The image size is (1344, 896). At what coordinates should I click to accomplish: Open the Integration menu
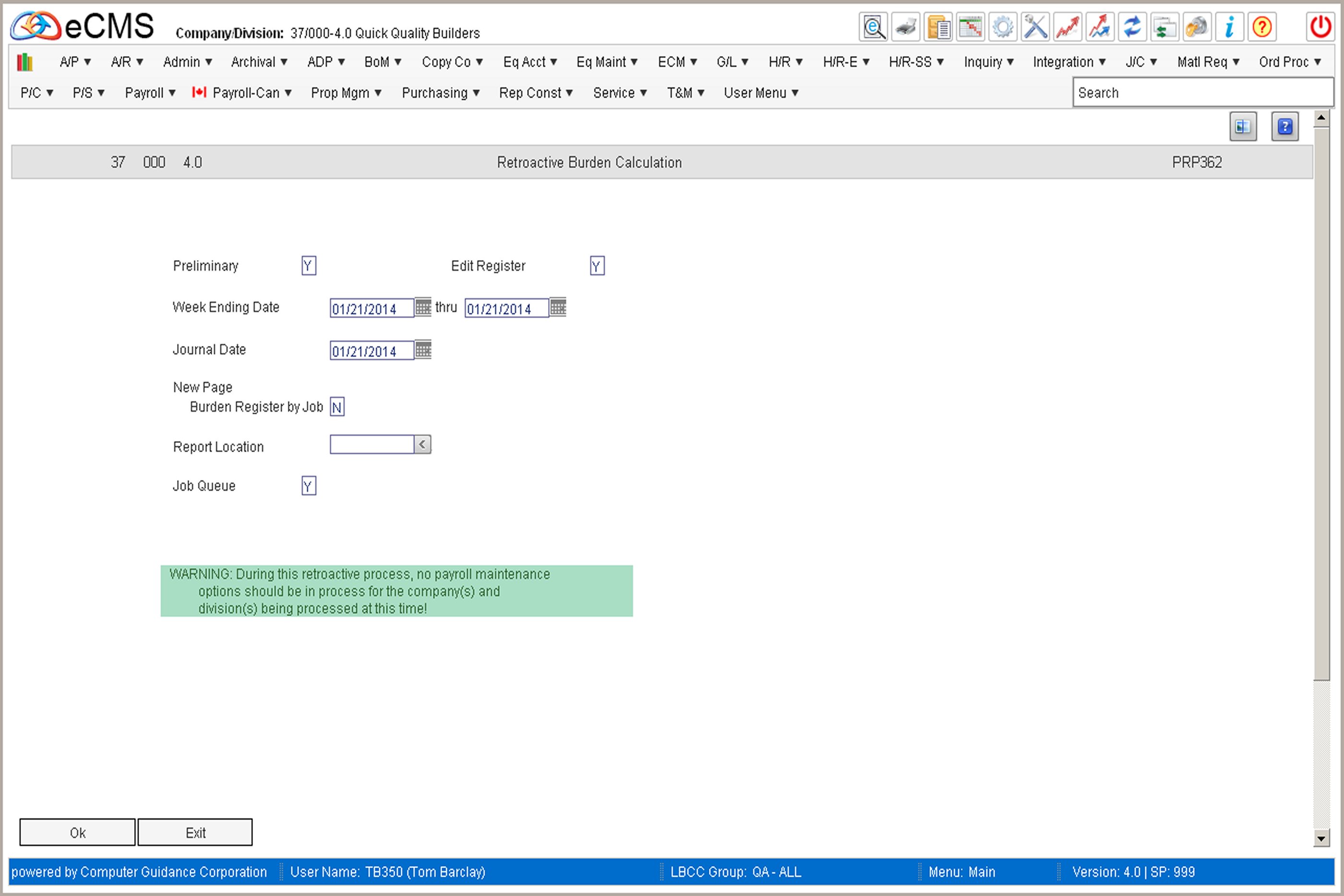[x=1069, y=62]
